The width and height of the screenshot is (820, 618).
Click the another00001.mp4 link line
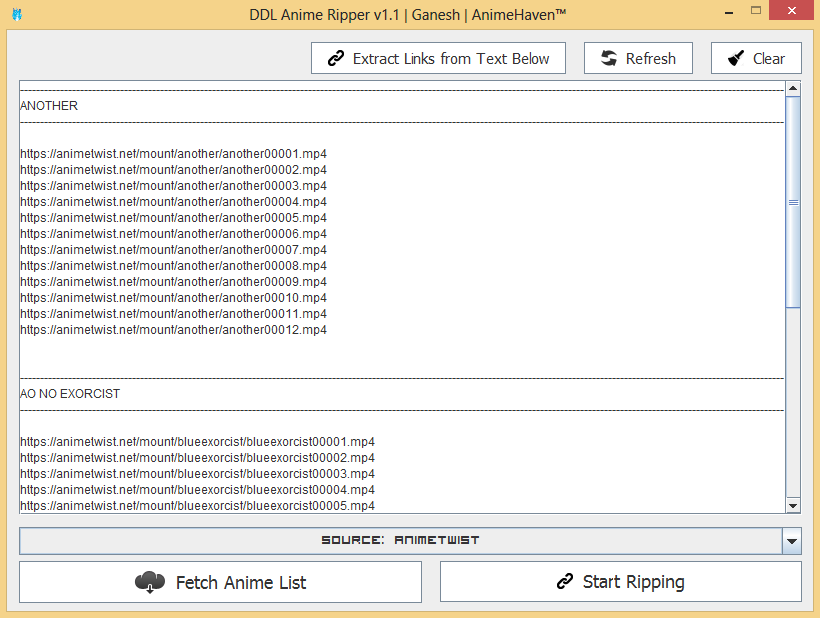click(174, 154)
